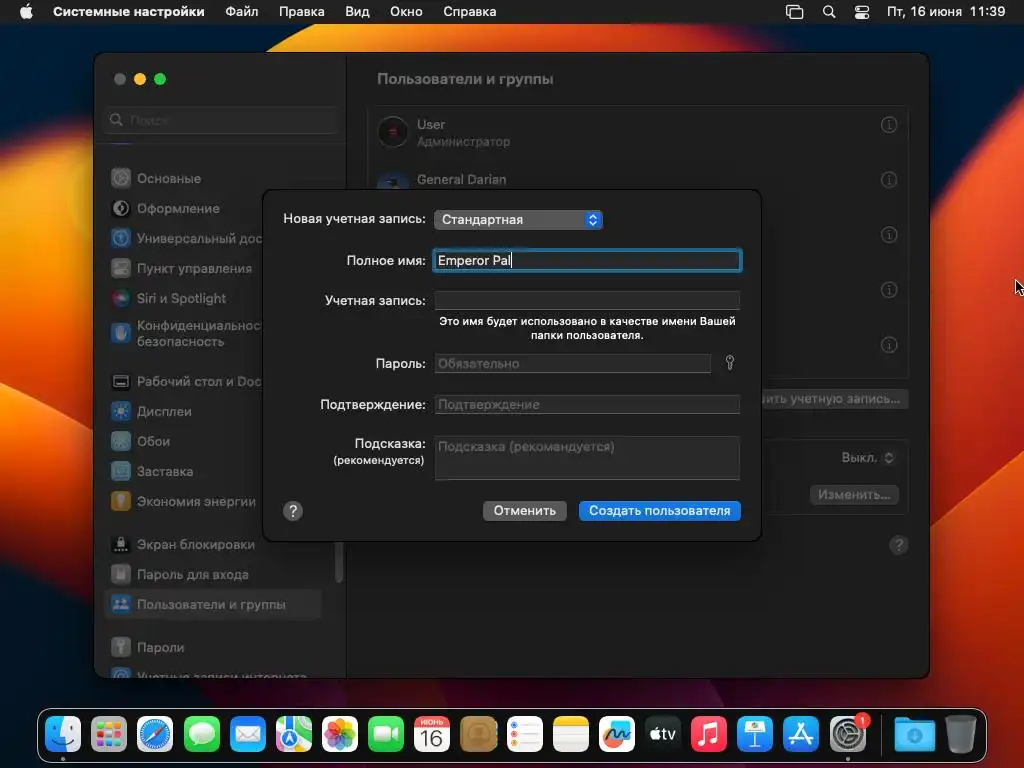Viewport: 1024px width, 768px height.
Task: Select Пользователи и группы in the sidebar
Action: (x=213, y=605)
